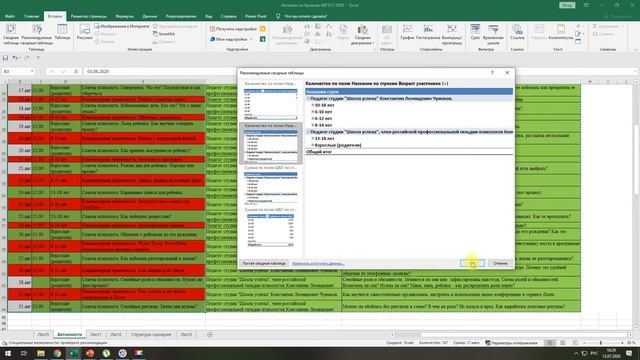
Task: Switch to the Excel taskbar icon
Action: point(73,353)
